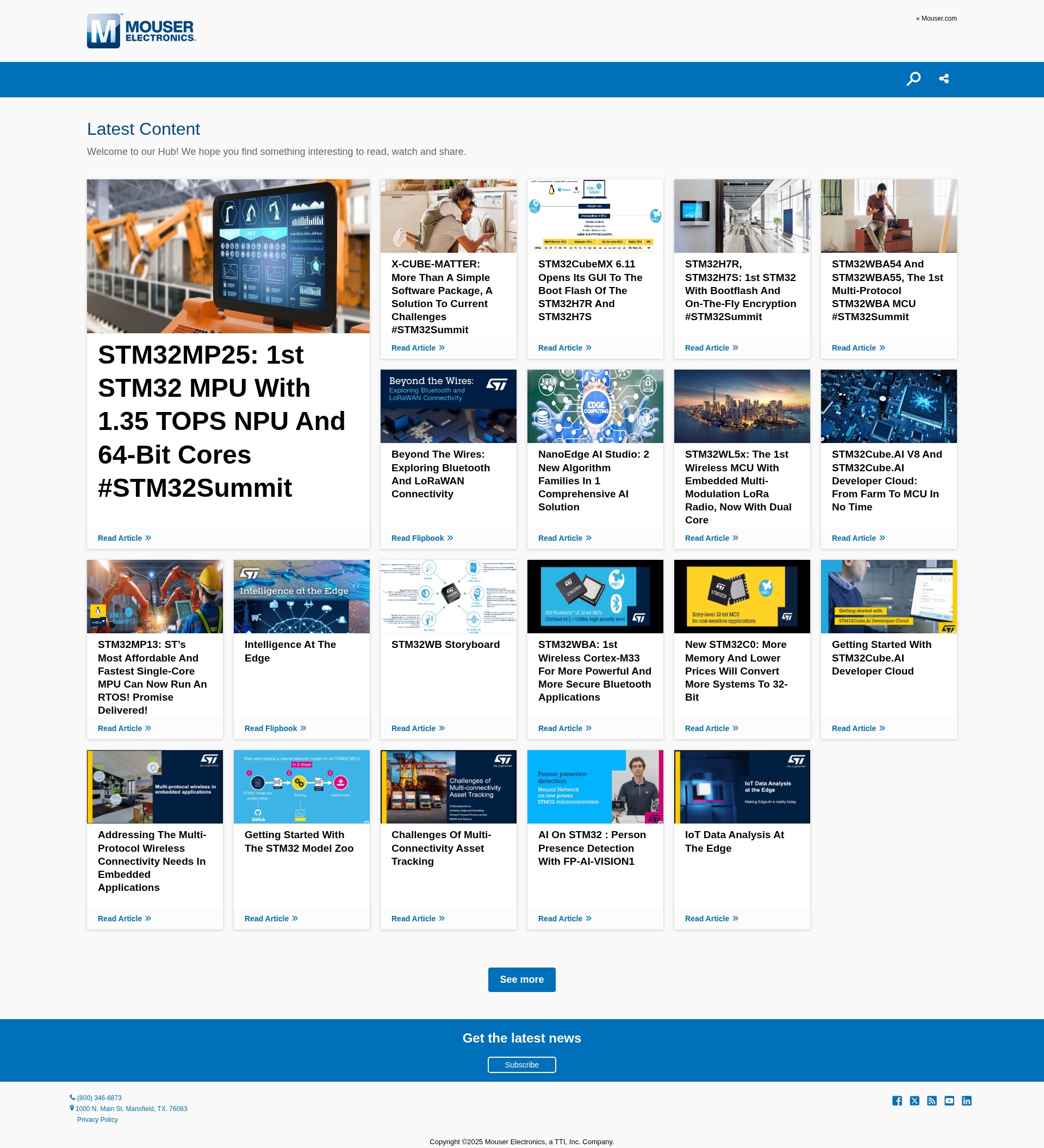The height and width of the screenshot is (1148, 1044).
Task: Open the man-on-sofa STM32WBA54 thumbnail
Action: pos(888,216)
